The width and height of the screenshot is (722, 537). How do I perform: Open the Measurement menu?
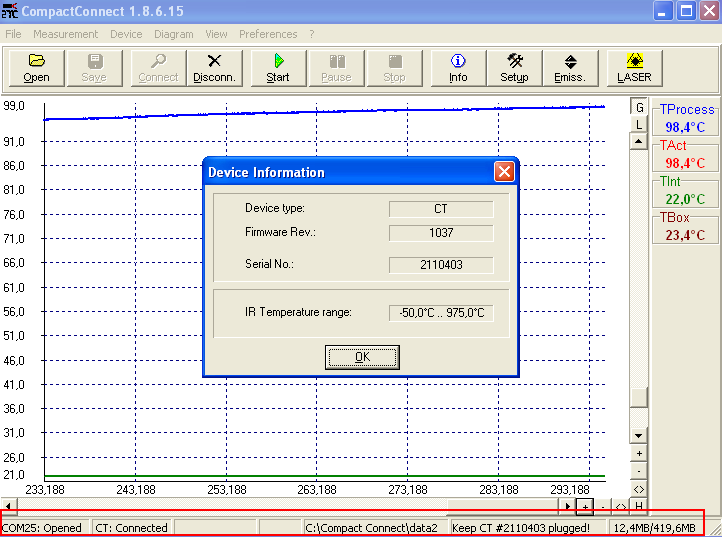65,34
